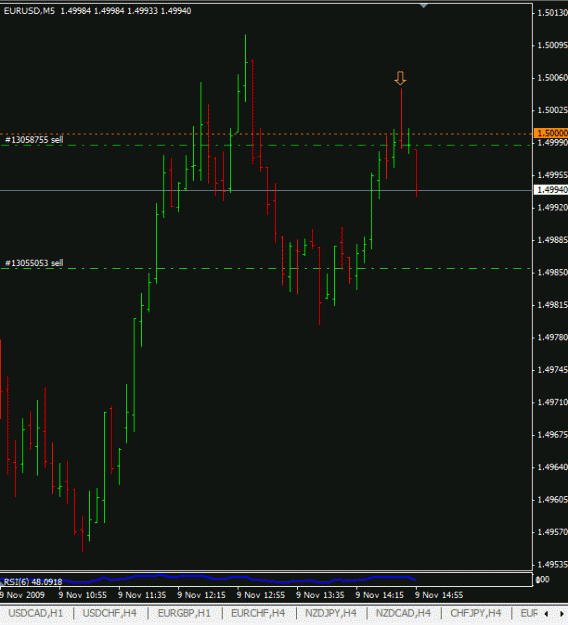Image resolution: width=568 pixels, height=625 pixels.
Task: Click the chart shift triangle marker at top
Action: 424,6
